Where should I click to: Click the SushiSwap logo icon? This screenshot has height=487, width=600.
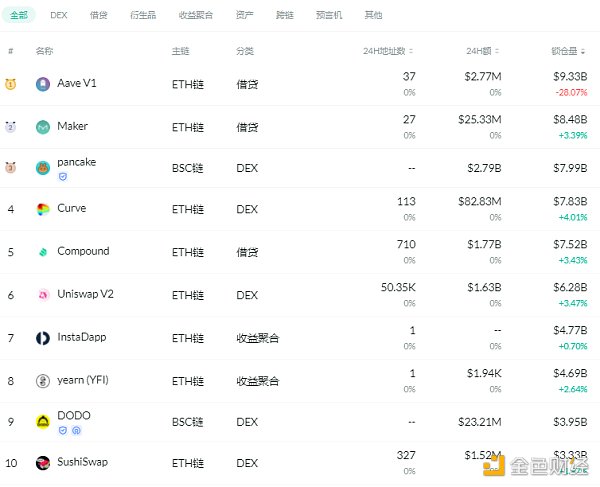point(43,463)
